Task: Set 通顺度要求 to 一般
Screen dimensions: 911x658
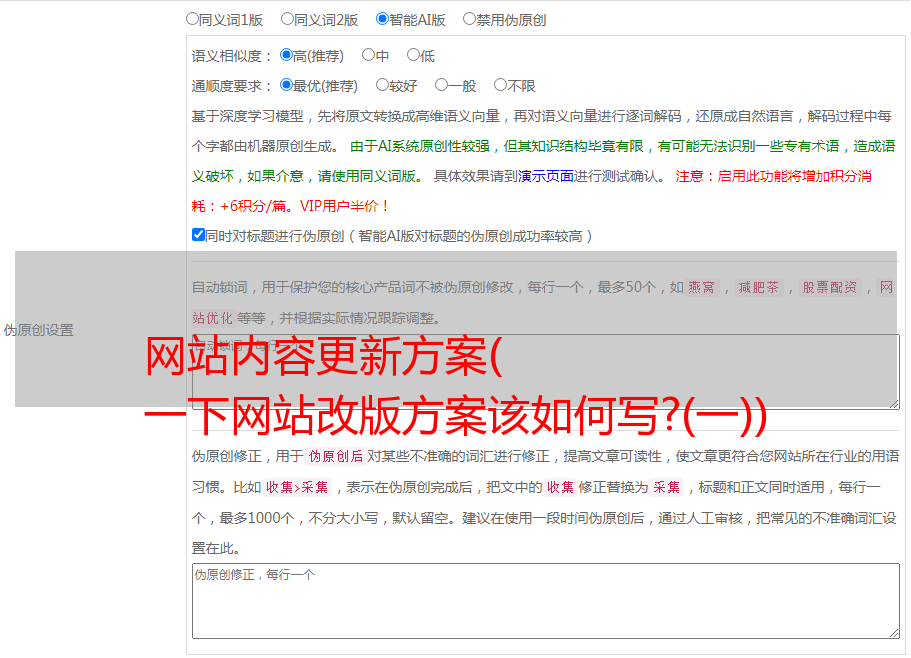Action: (442, 85)
